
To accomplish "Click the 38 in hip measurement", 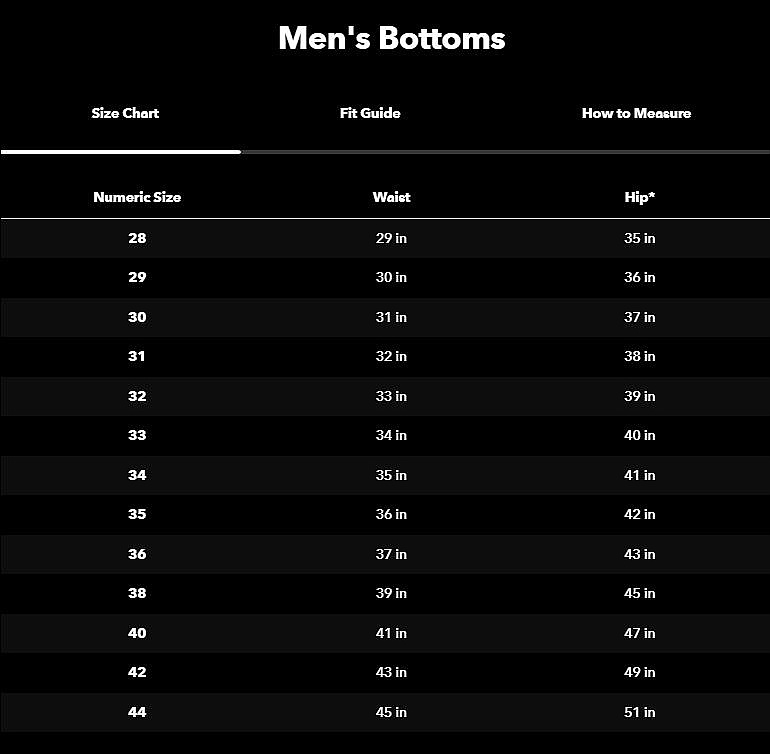I will pos(640,356).
